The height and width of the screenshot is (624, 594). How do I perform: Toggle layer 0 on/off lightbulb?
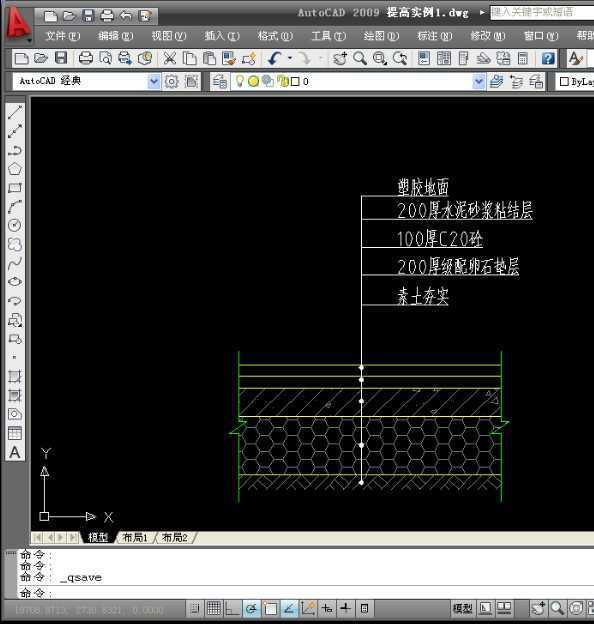click(x=240, y=81)
